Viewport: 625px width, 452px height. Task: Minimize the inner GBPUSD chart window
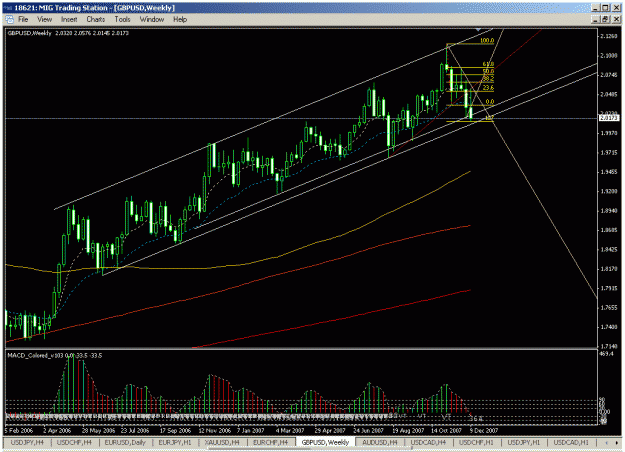tap(596, 19)
